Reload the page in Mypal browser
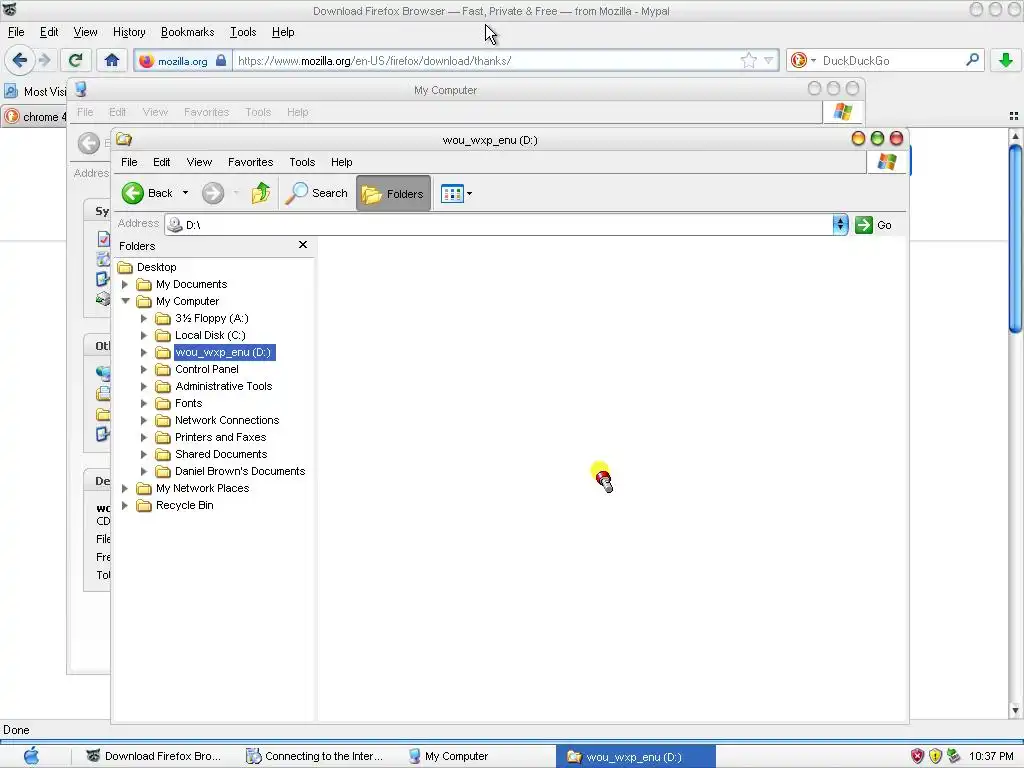 coord(75,61)
